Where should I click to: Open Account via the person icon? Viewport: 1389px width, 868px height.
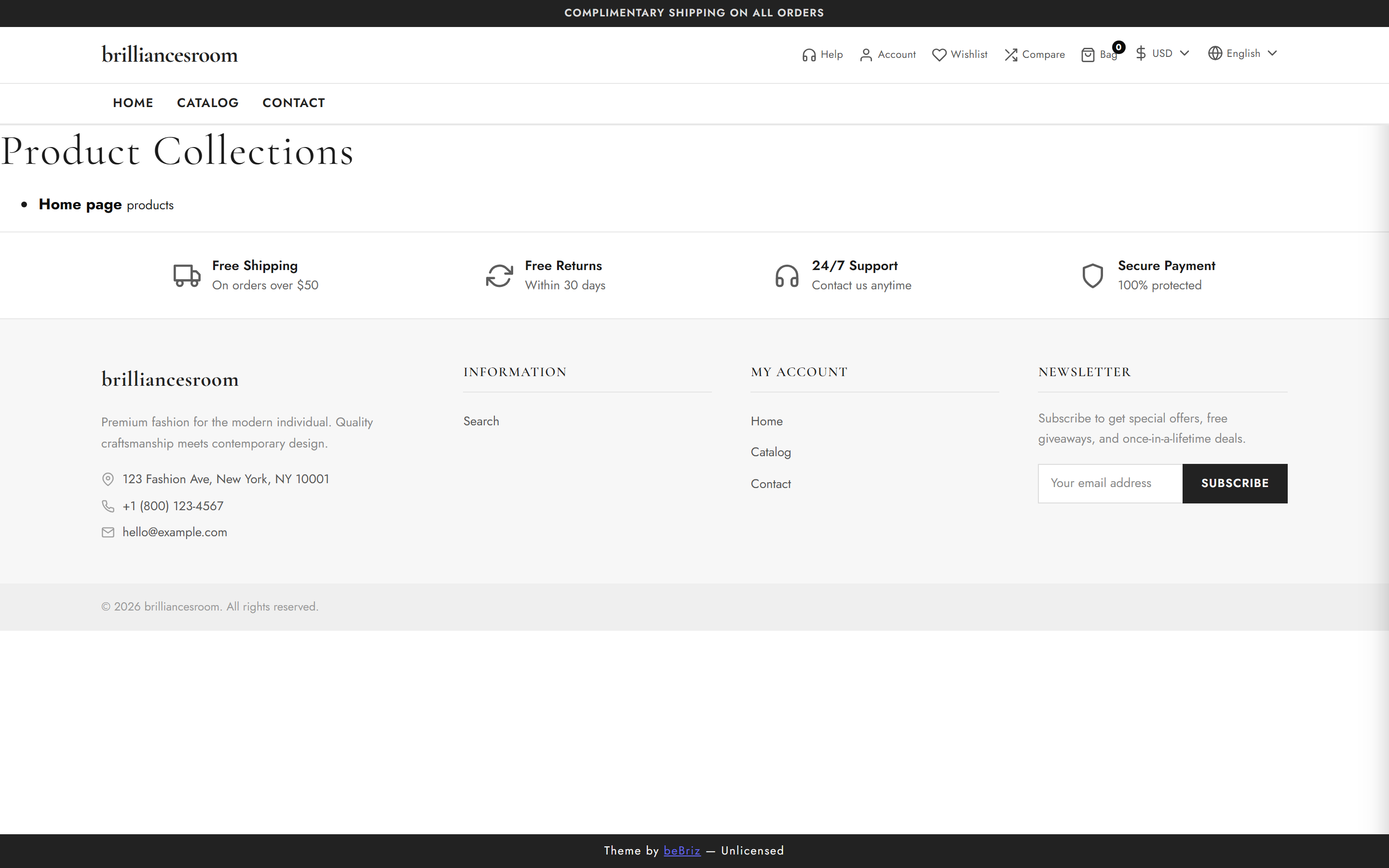coord(866,55)
